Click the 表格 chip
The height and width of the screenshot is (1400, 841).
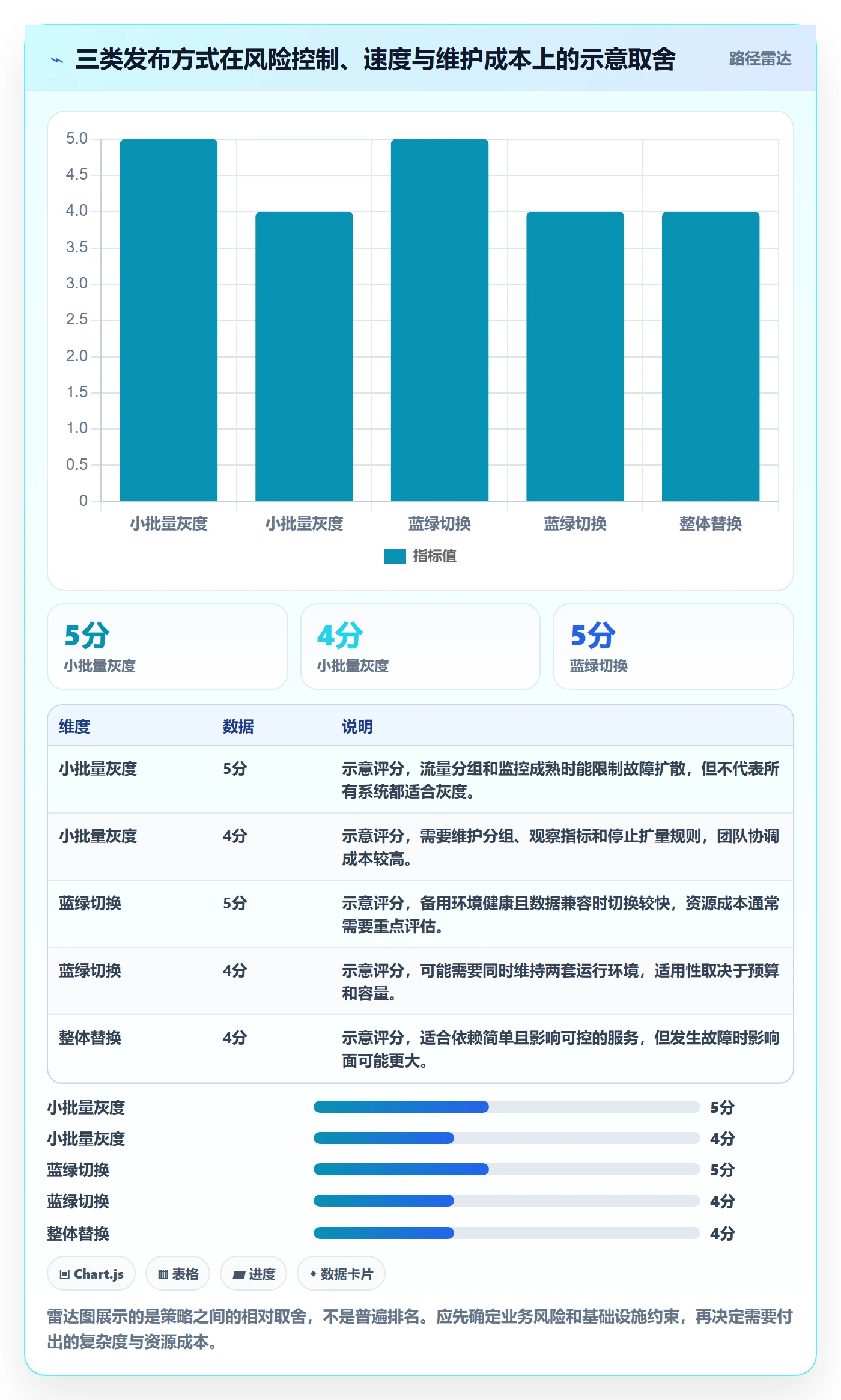pos(178,1274)
